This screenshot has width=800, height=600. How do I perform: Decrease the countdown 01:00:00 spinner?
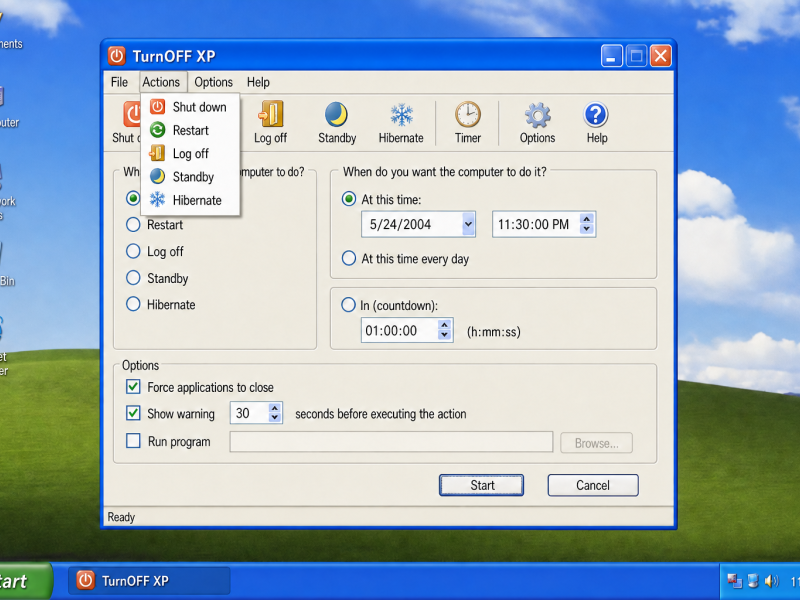point(445,335)
